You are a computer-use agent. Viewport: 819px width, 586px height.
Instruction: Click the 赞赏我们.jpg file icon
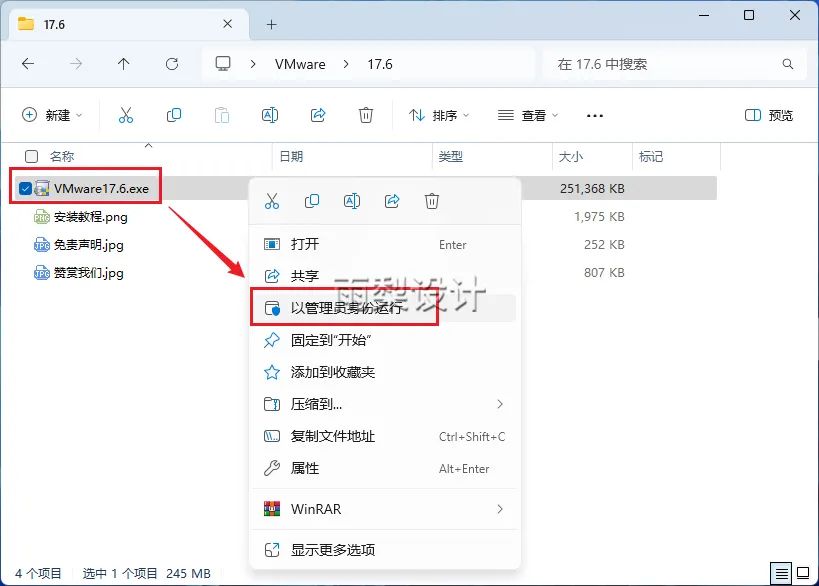[42, 273]
